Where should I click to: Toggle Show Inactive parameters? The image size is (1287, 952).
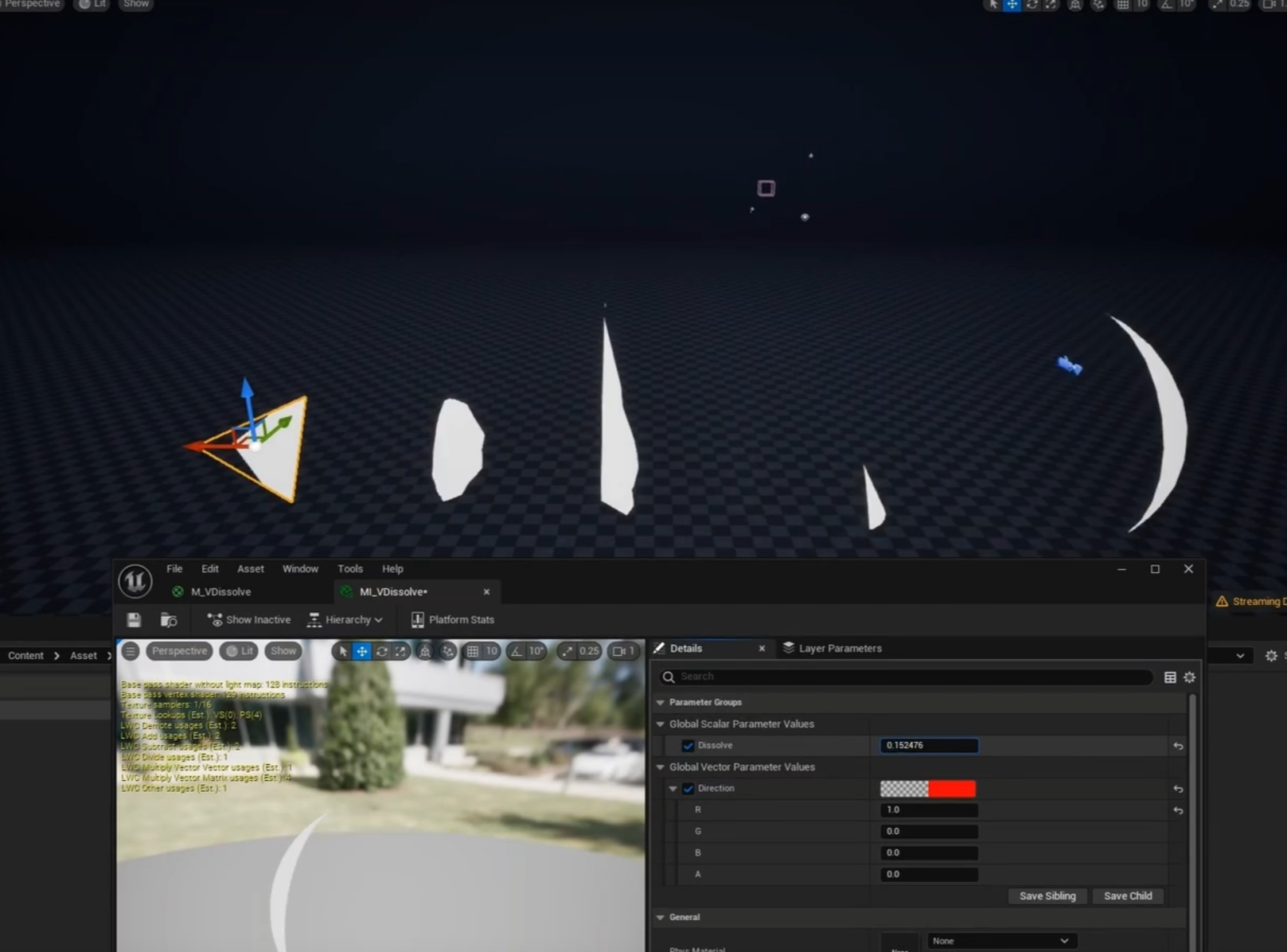[x=249, y=619]
